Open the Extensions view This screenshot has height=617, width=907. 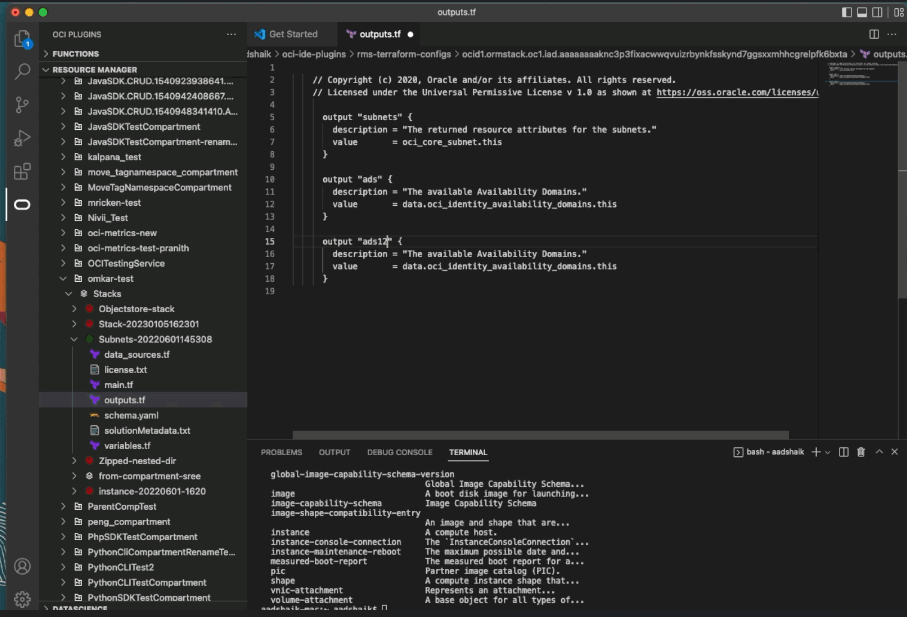21,172
